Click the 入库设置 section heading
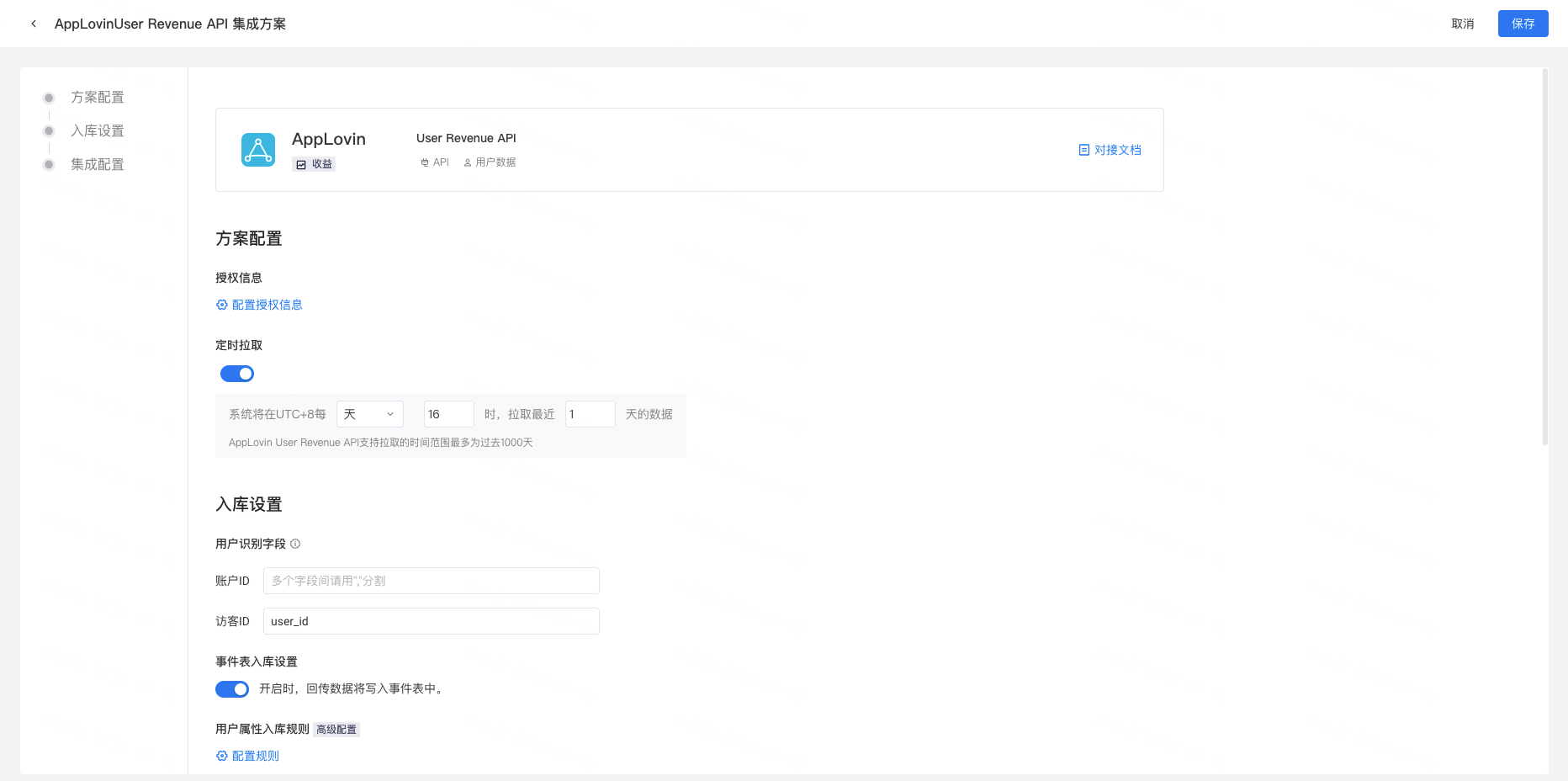 [249, 505]
